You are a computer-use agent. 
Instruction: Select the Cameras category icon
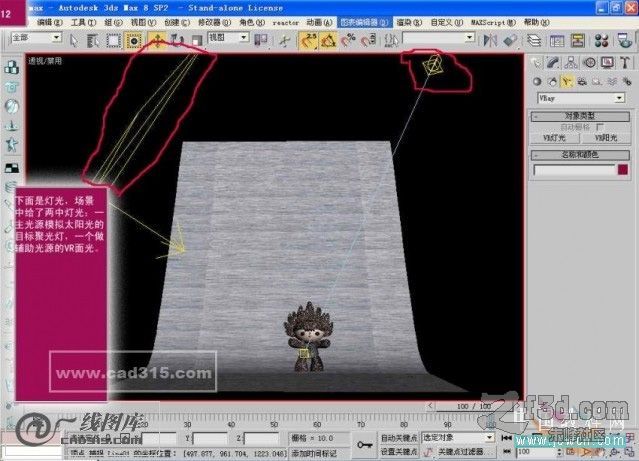[x=582, y=82]
